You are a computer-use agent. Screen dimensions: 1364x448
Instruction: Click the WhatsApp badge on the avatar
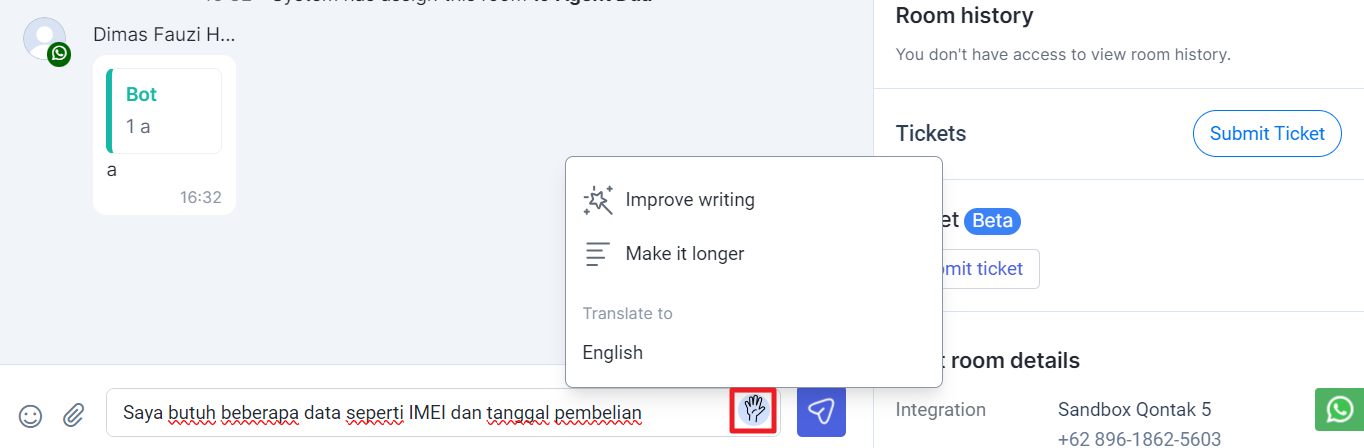(59, 55)
